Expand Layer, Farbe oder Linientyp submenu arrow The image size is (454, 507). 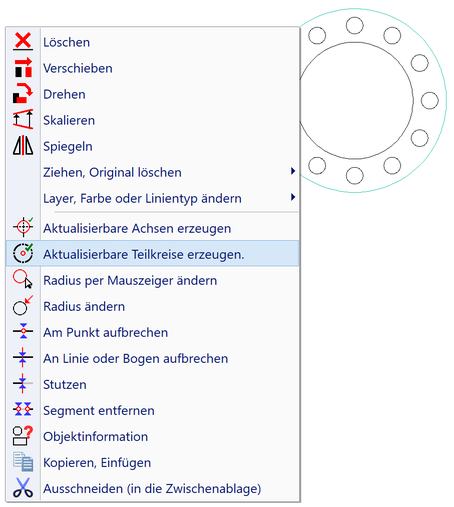[293, 197]
